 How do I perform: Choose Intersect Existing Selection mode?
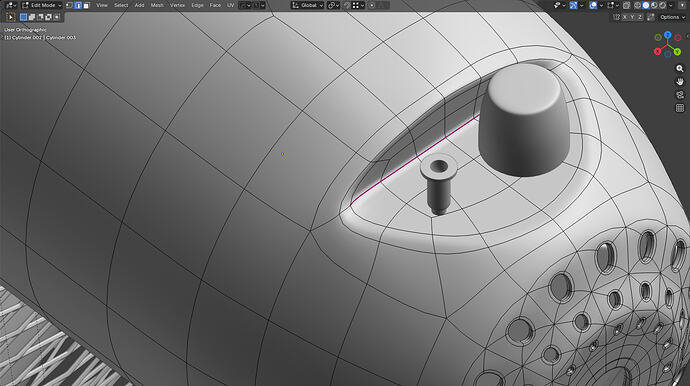tap(57, 17)
